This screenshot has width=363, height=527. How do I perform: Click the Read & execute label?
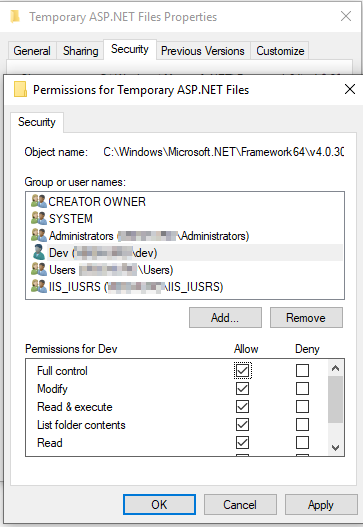click(x=75, y=407)
